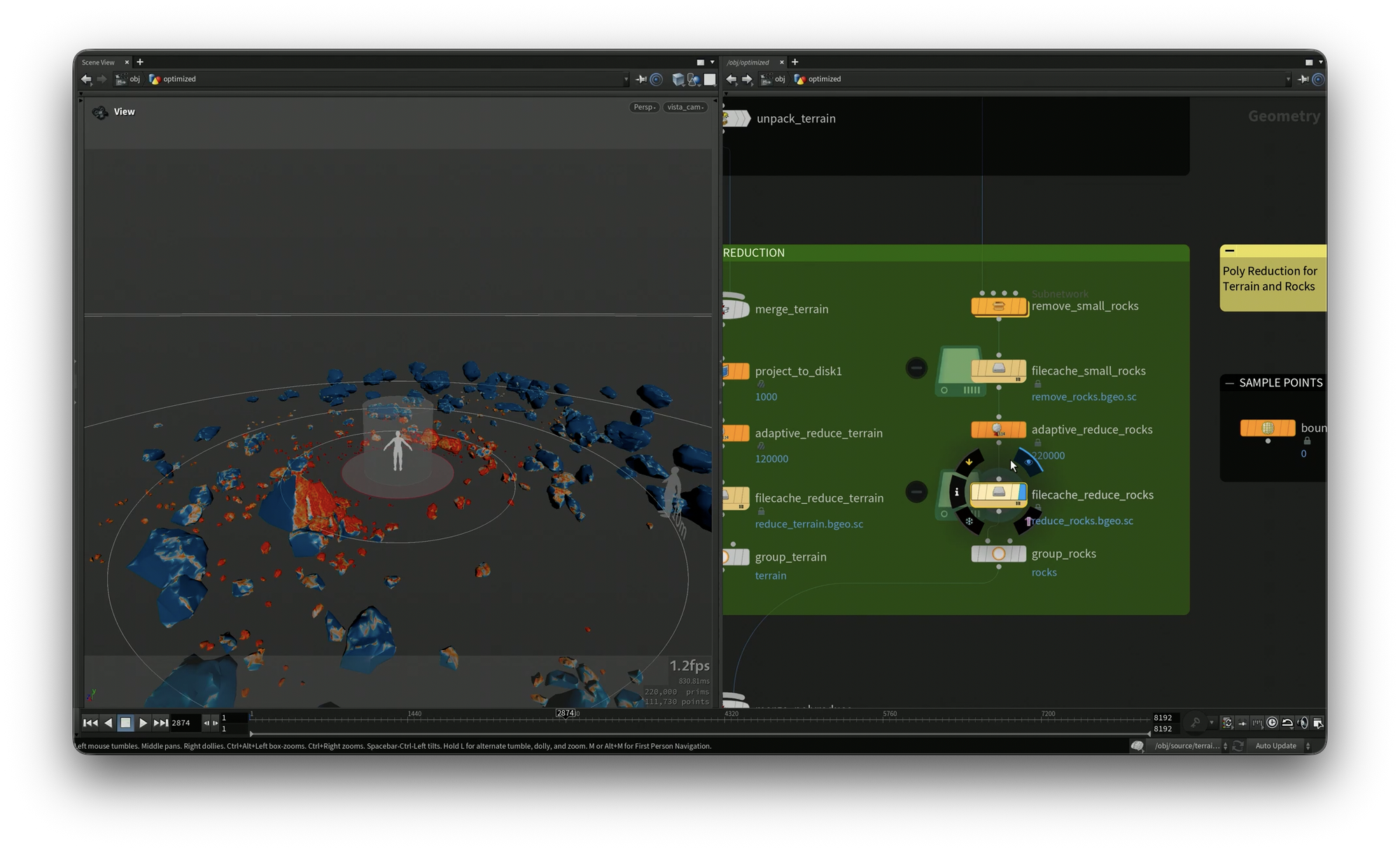This screenshot has width=1400, height=851.
Task: Select the filecache_small_rocks node
Action: 999,370
